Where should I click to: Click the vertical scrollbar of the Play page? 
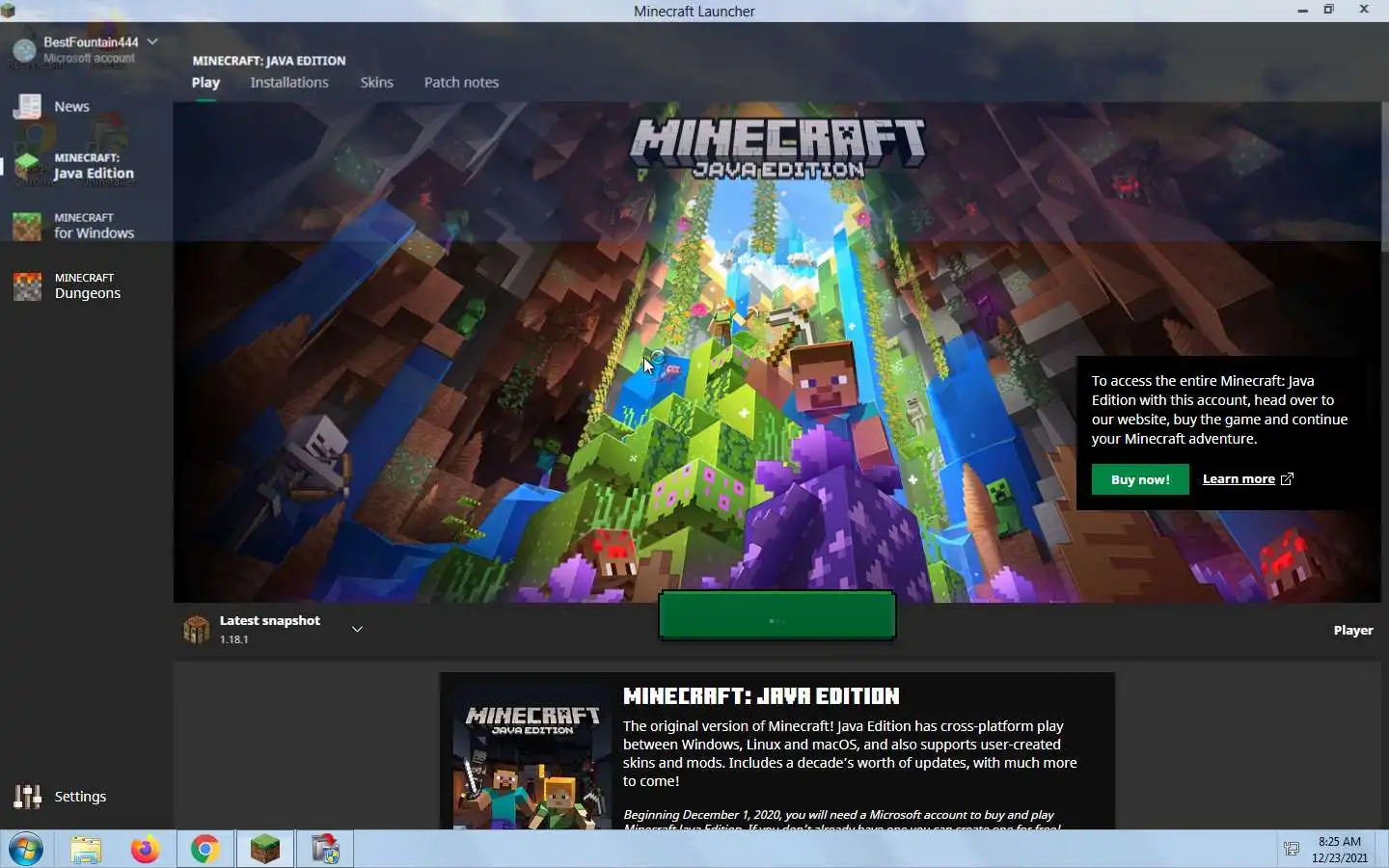coord(1384,178)
